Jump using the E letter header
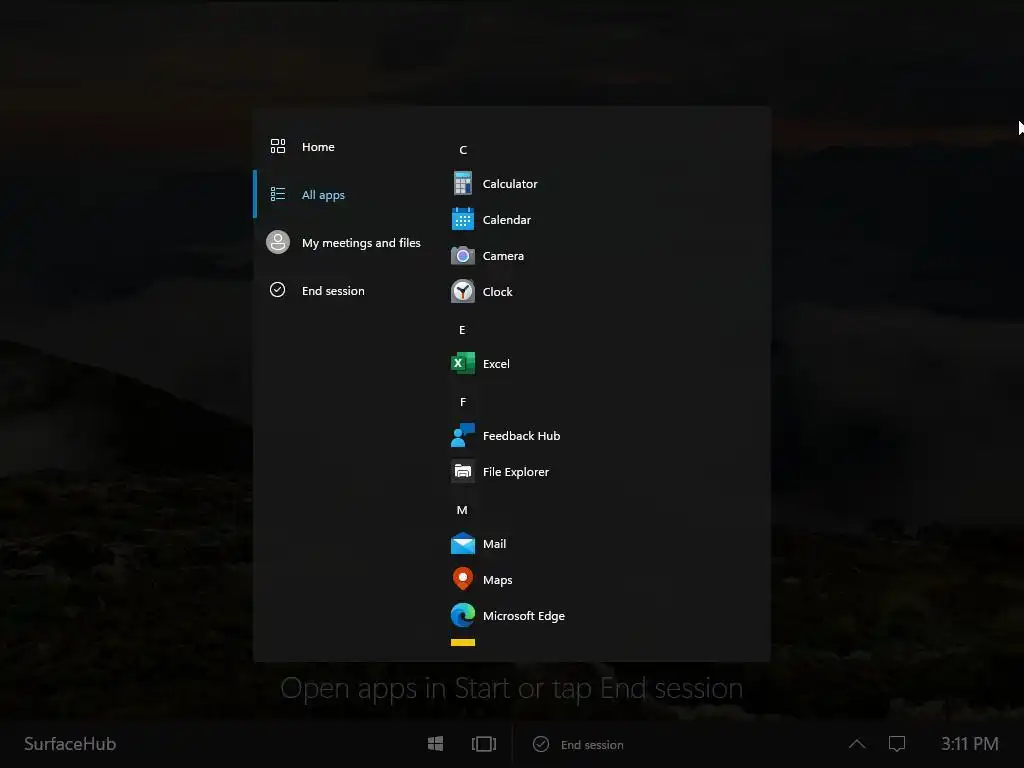This screenshot has width=1024, height=768. 462,330
